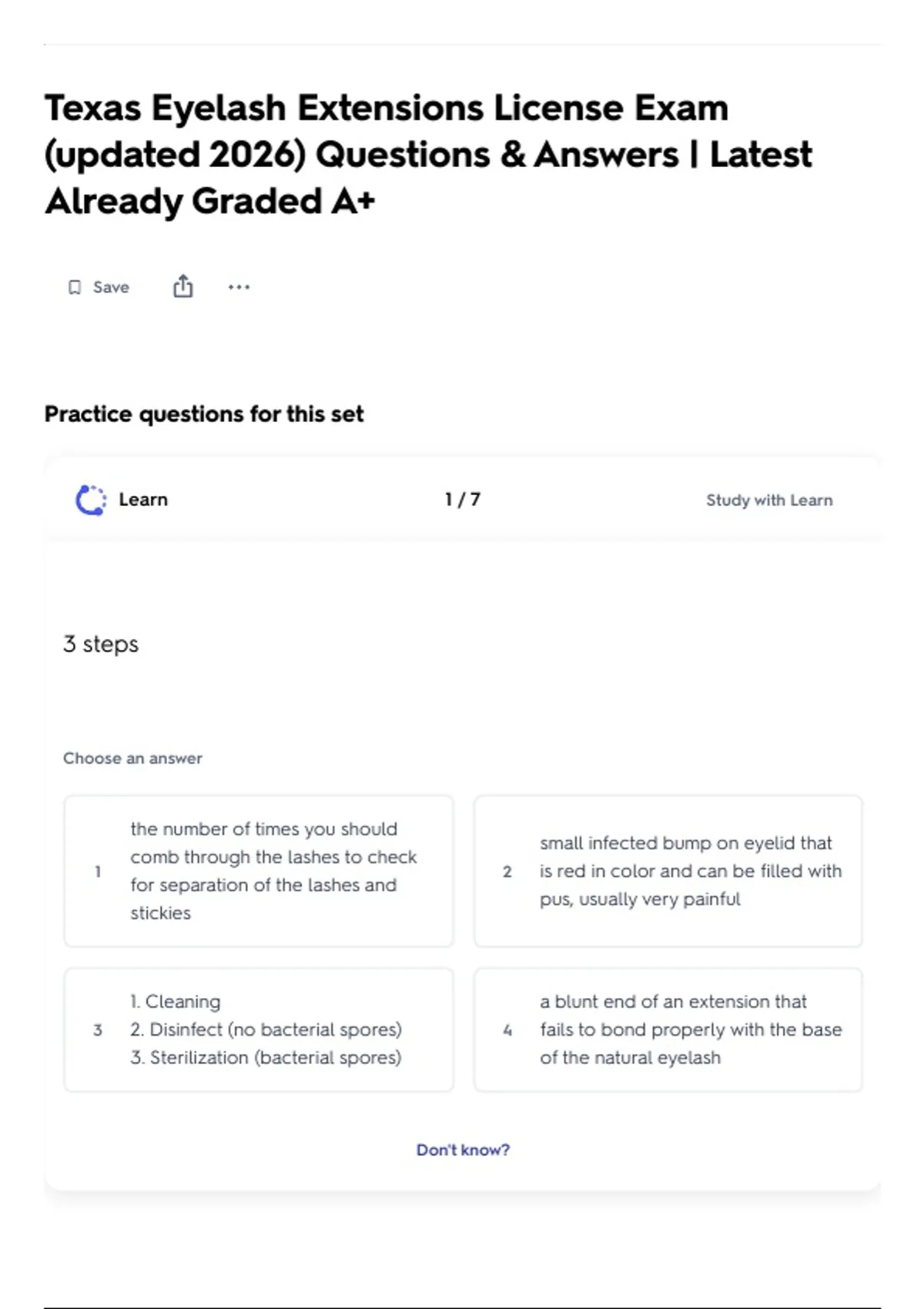The width and height of the screenshot is (924, 1309).
Task: Click the '3 steps' question prompt
Action: [101, 644]
